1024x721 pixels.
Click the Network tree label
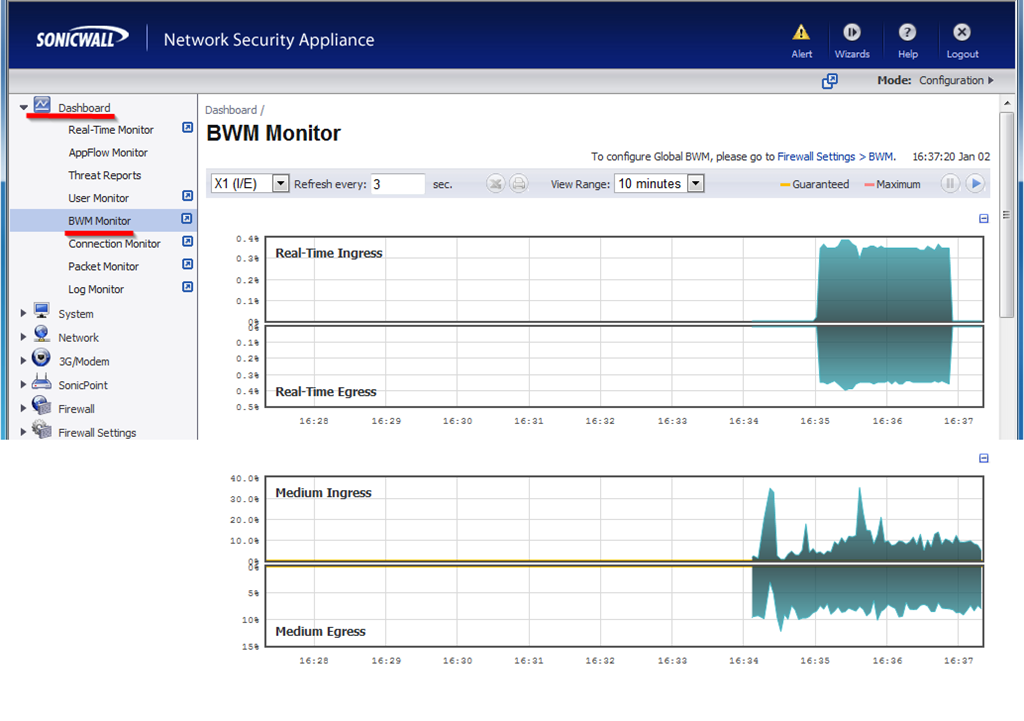click(x=78, y=338)
